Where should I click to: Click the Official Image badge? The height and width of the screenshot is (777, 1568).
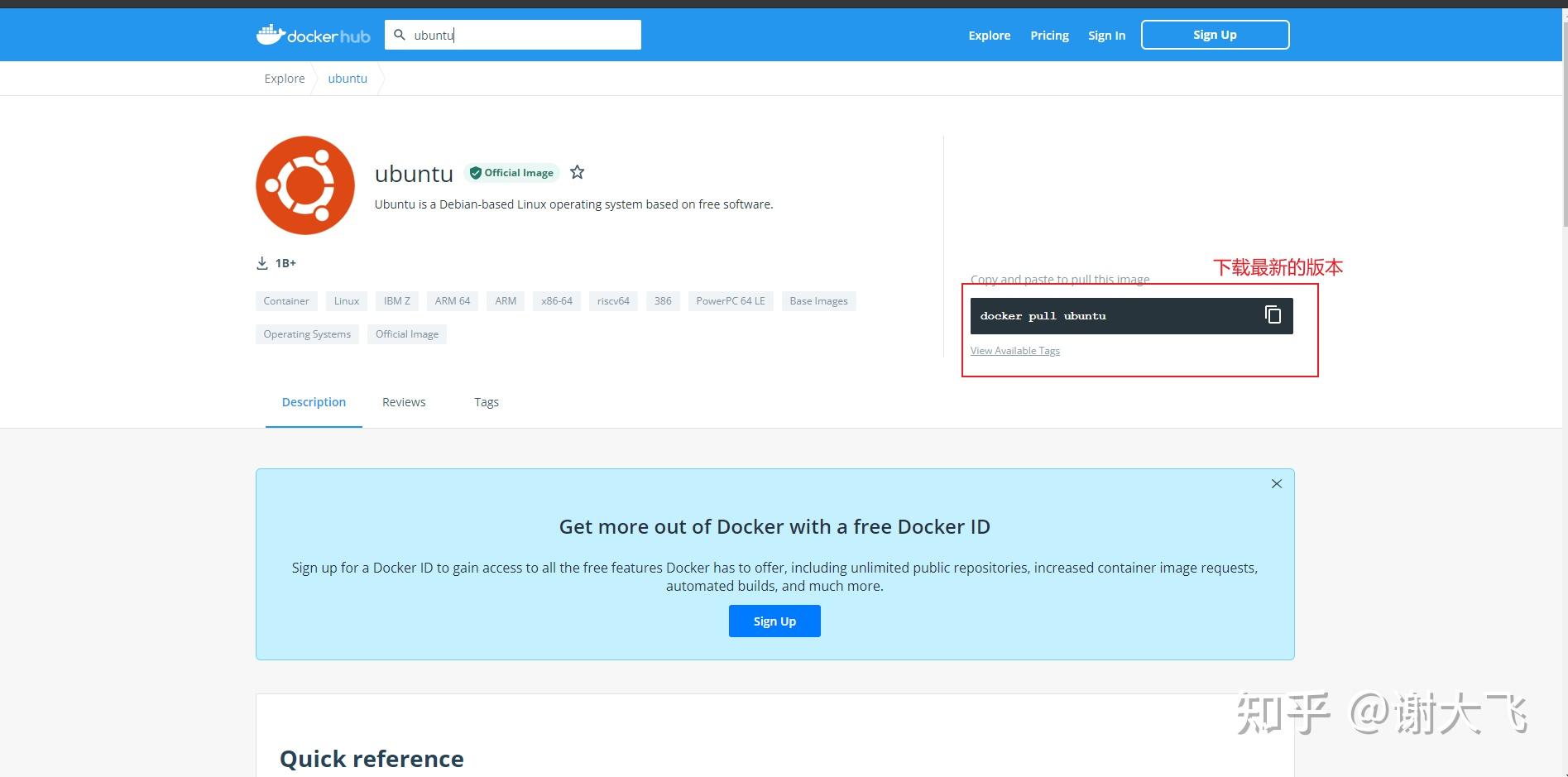[511, 173]
